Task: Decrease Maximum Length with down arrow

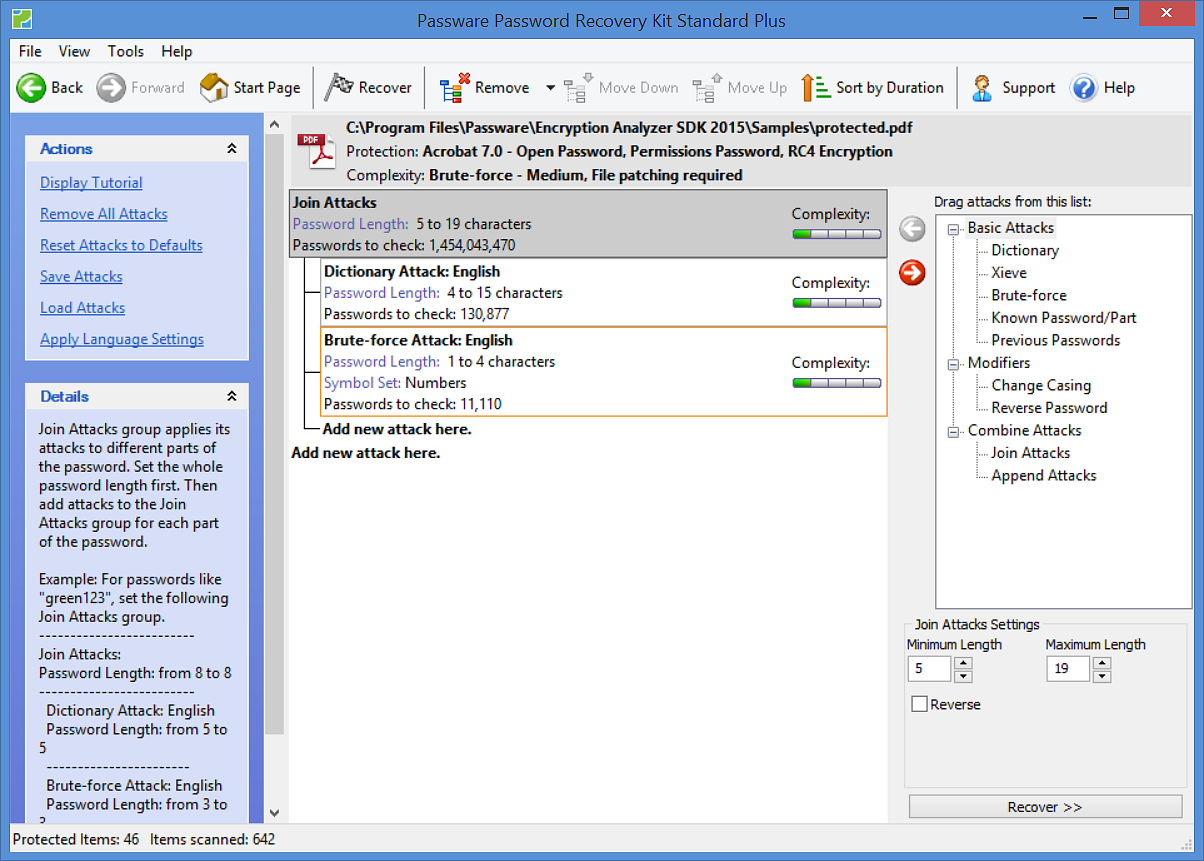Action: tap(1102, 676)
